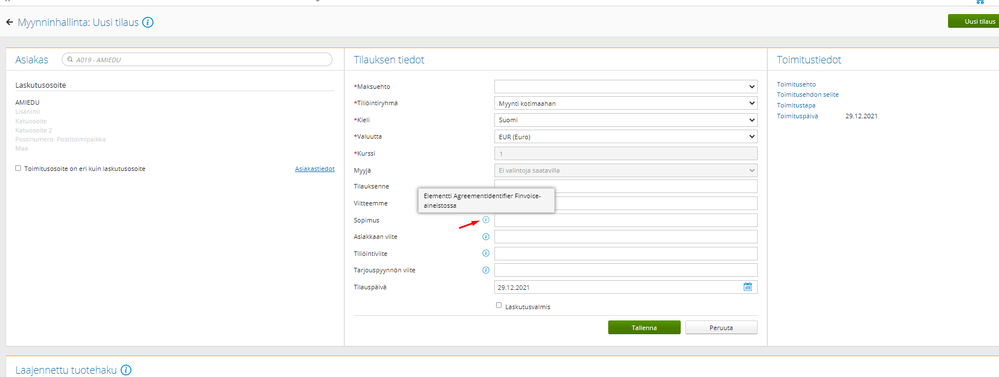
Task: Click the info icon next to Asiakkaan viite
Action: coord(485,236)
